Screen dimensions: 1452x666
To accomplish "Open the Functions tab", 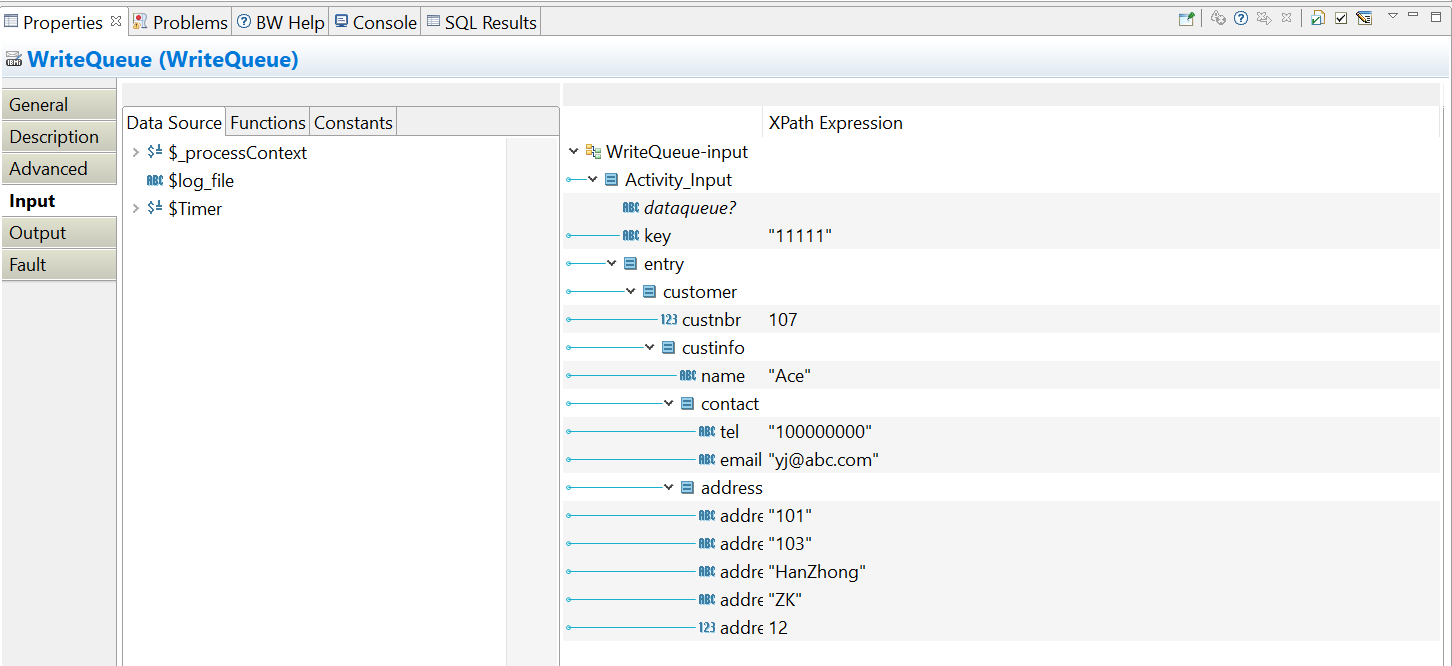I will [x=267, y=122].
